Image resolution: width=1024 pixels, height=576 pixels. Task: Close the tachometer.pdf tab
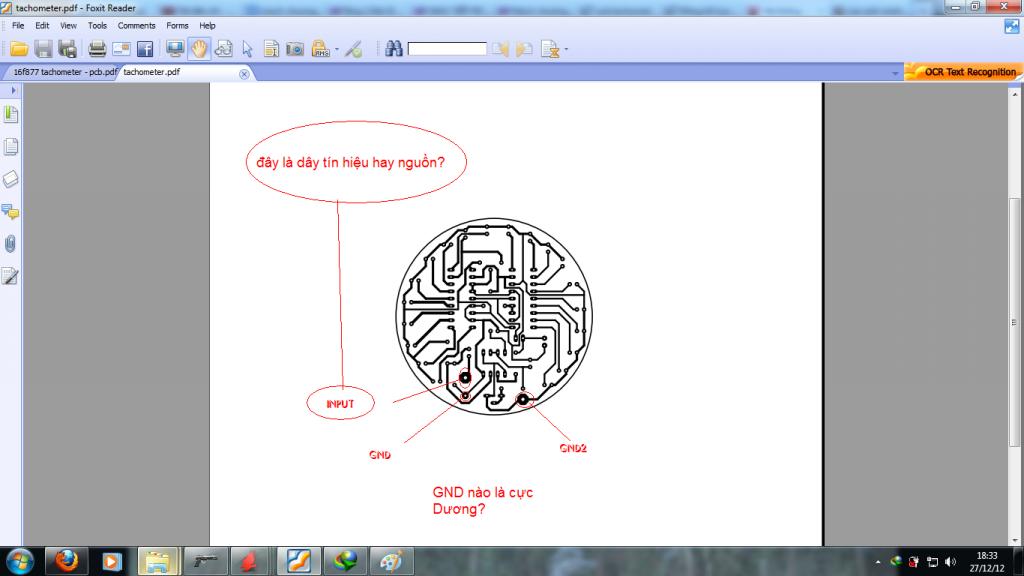pos(244,74)
